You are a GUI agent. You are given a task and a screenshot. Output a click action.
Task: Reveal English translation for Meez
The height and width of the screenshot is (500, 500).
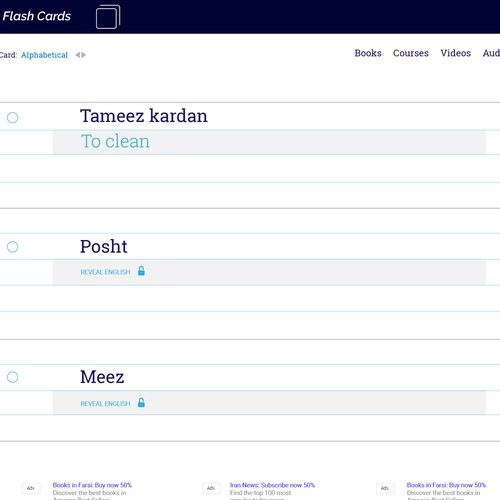[x=105, y=404]
